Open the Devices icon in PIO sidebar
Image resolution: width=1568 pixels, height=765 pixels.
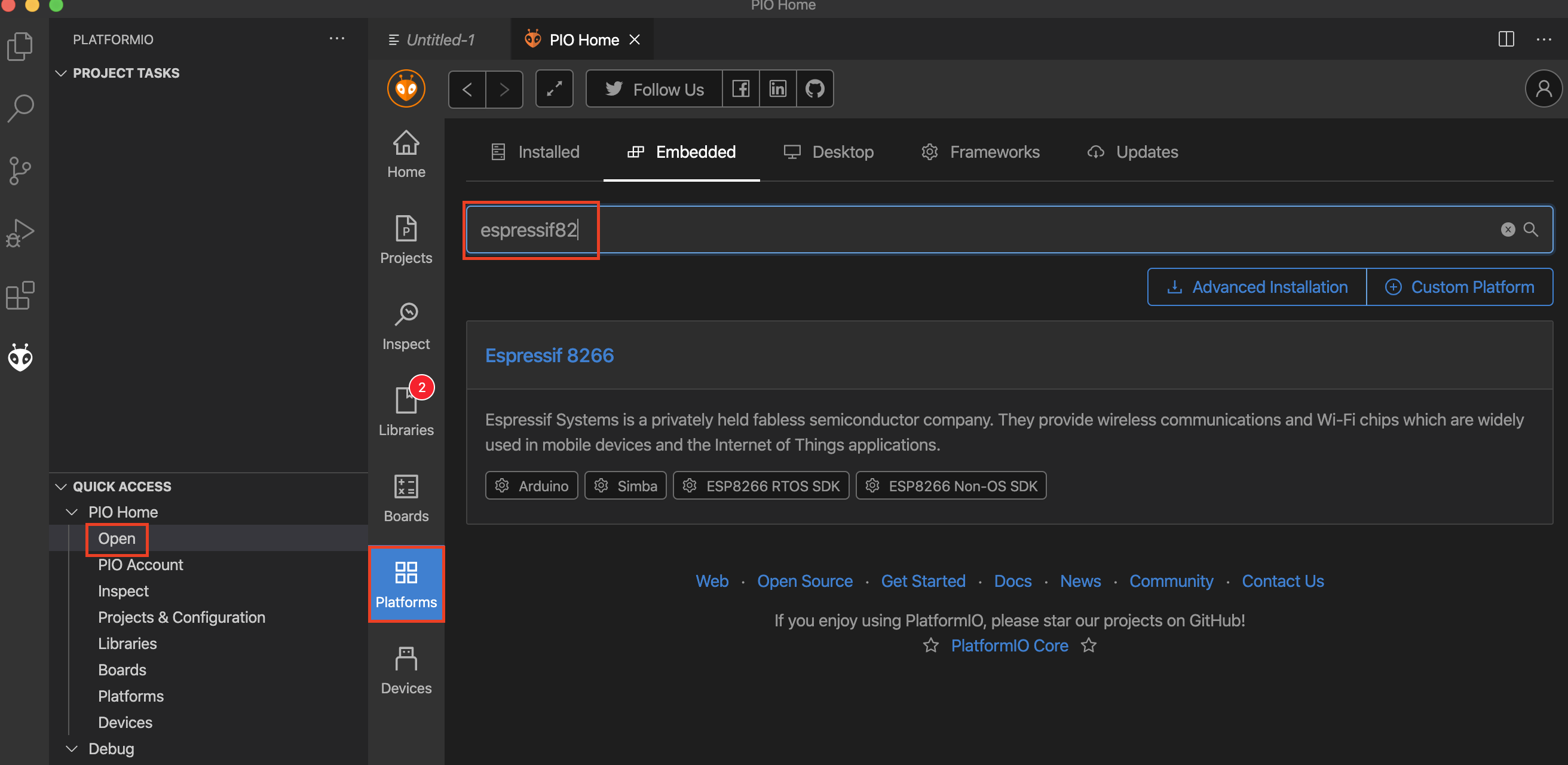click(x=406, y=671)
